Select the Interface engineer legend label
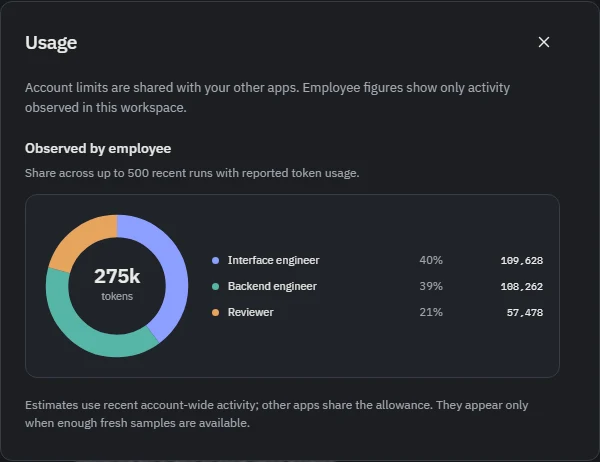The height and width of the screenshot is (462, 600). click(x=273, y=260)
